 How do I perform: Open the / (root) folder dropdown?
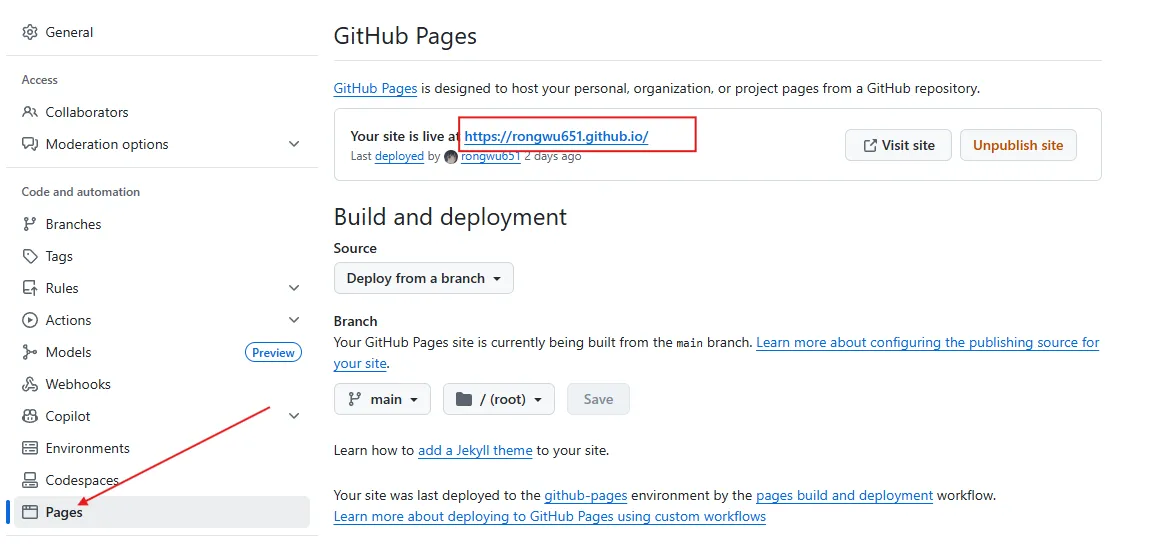498,399
